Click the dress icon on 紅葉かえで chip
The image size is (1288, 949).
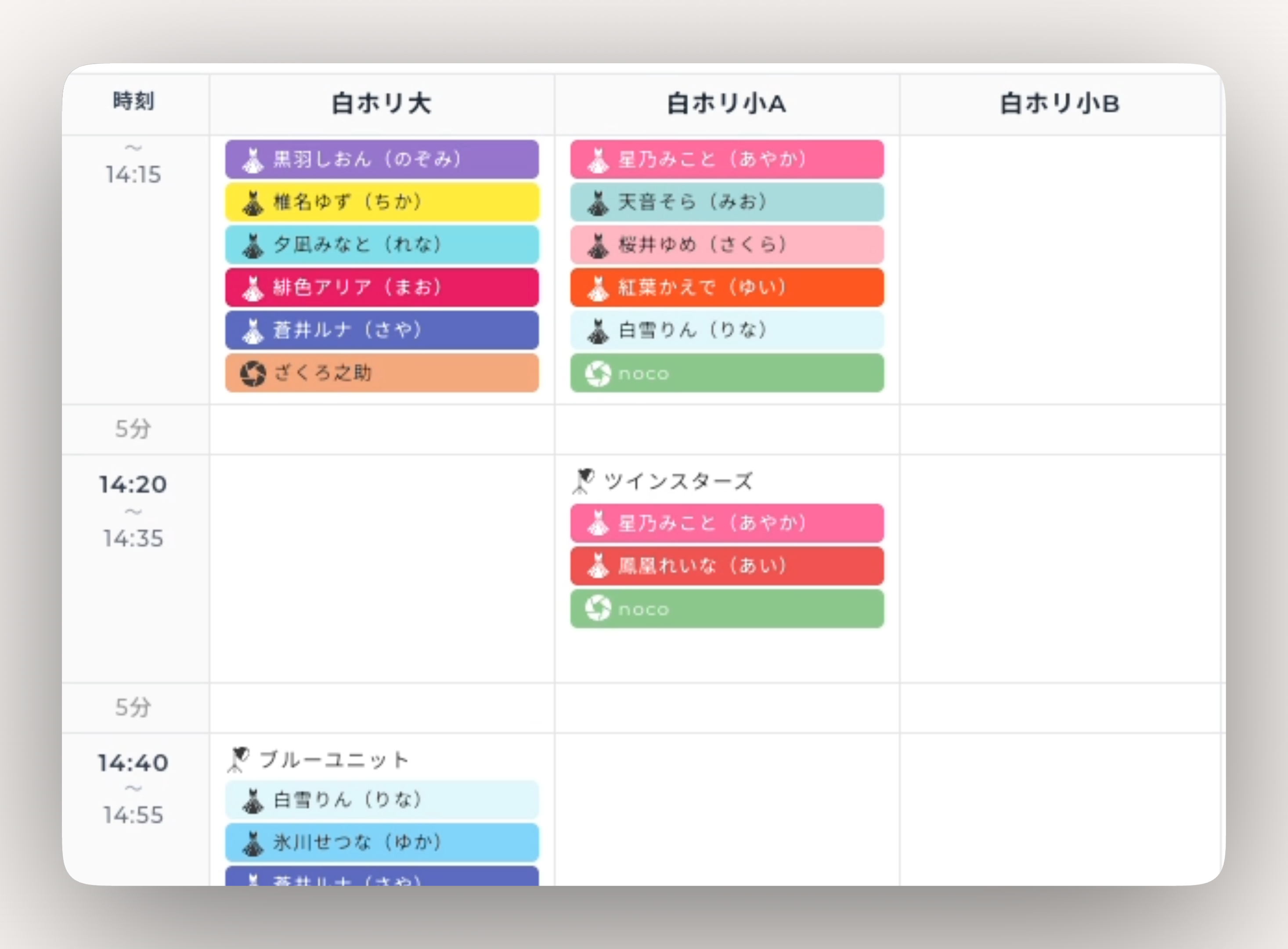tap(599, 287)
